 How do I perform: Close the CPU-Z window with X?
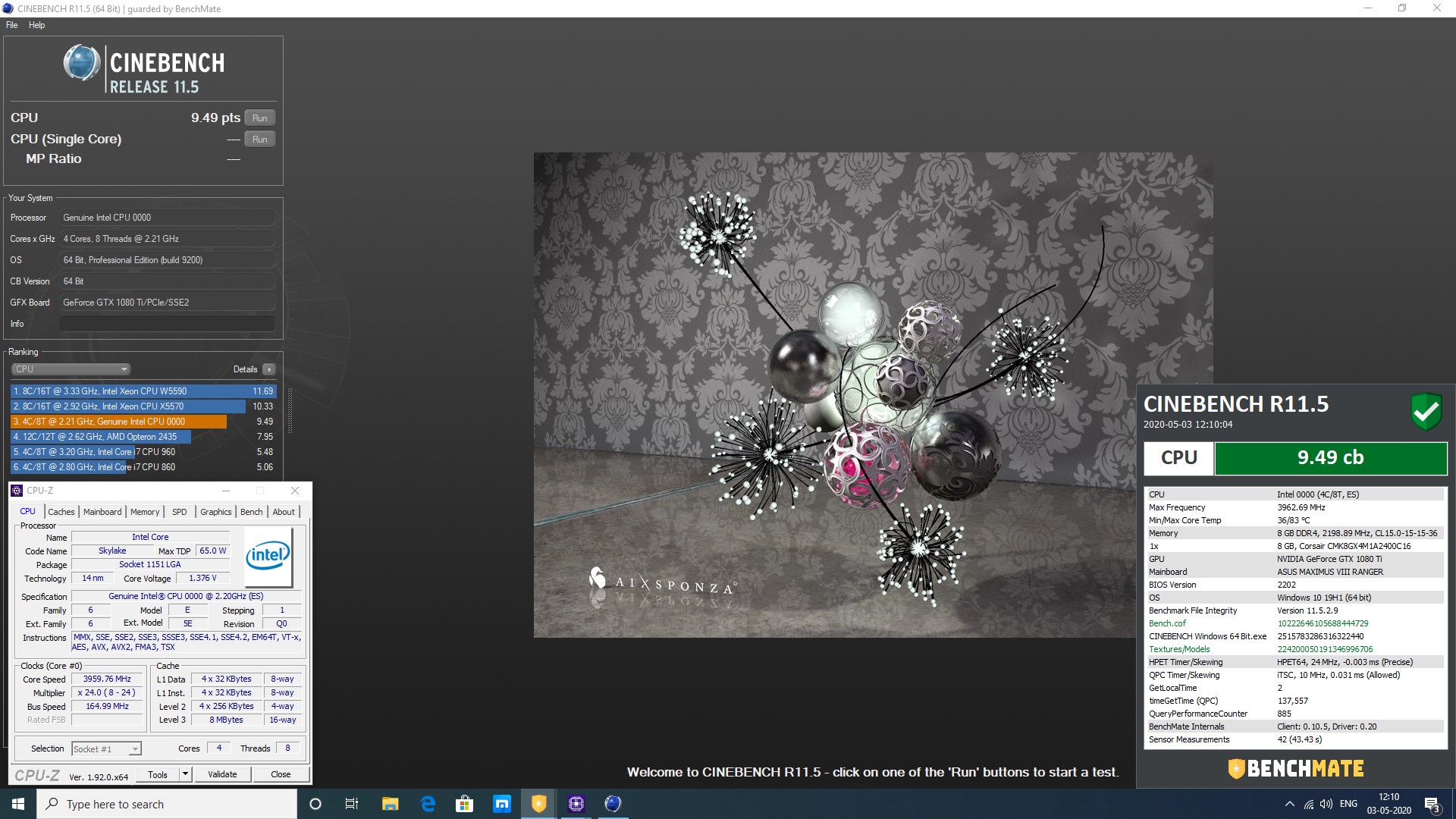point(295,491)
